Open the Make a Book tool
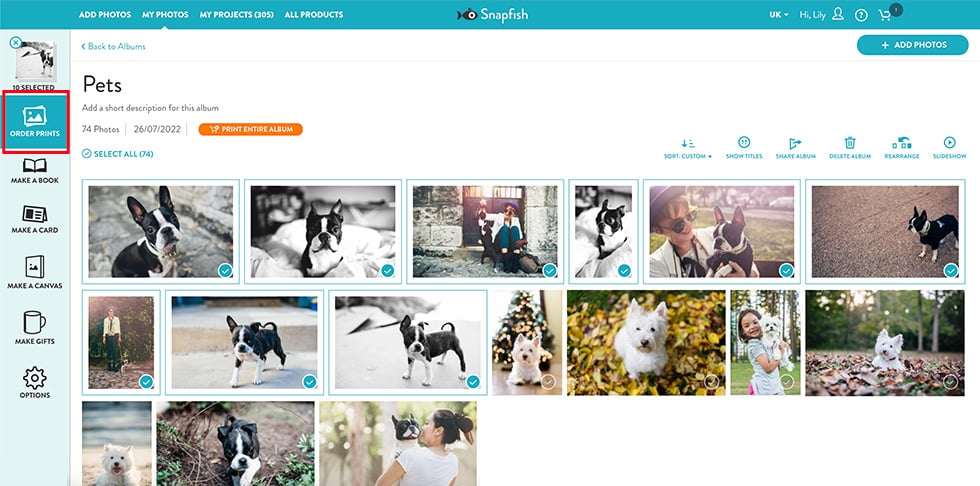Screen dimensions: 980x486 (x=35, y=172)
